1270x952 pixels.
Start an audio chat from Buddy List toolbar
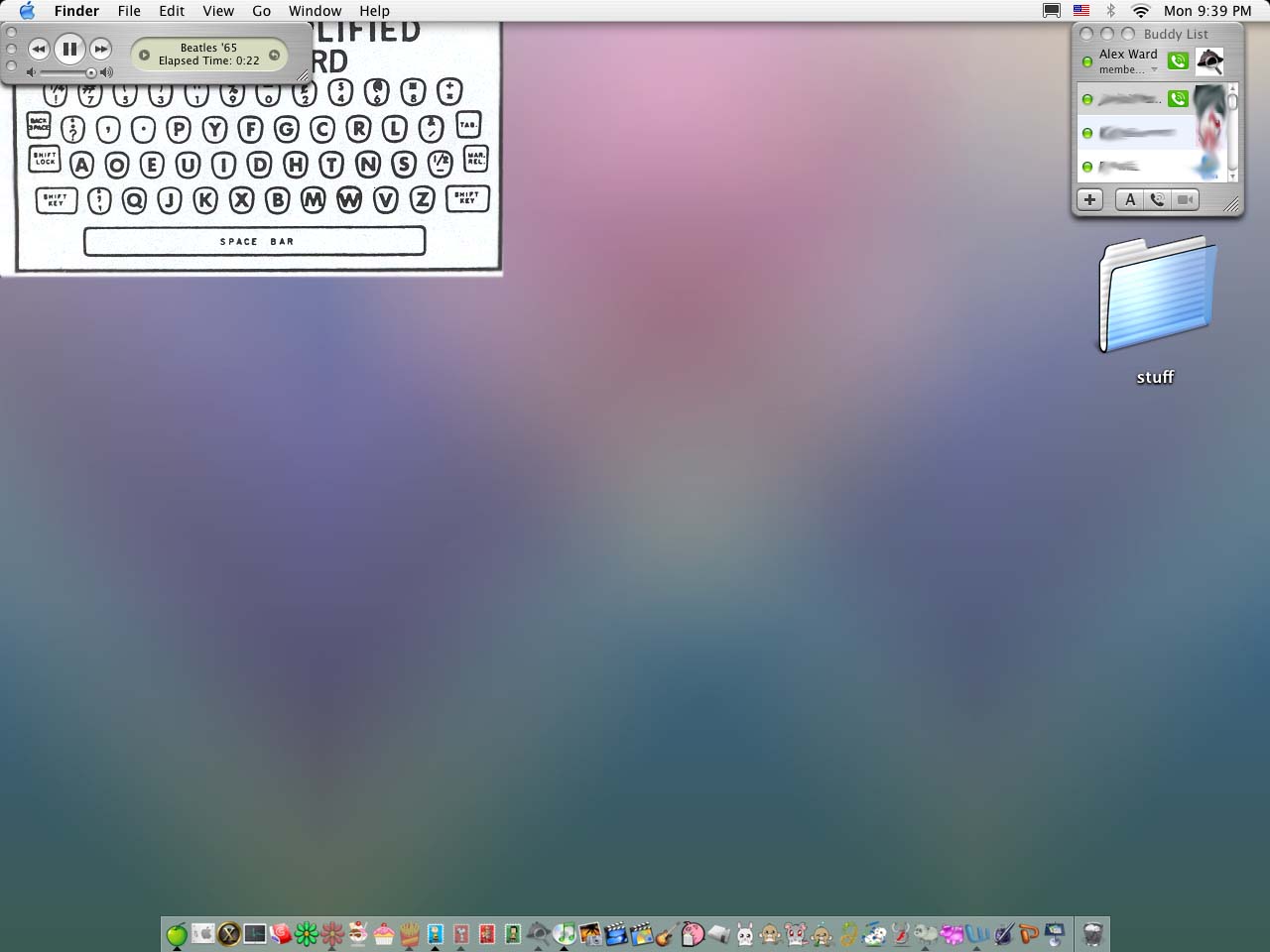click(x=1157, y=199)
